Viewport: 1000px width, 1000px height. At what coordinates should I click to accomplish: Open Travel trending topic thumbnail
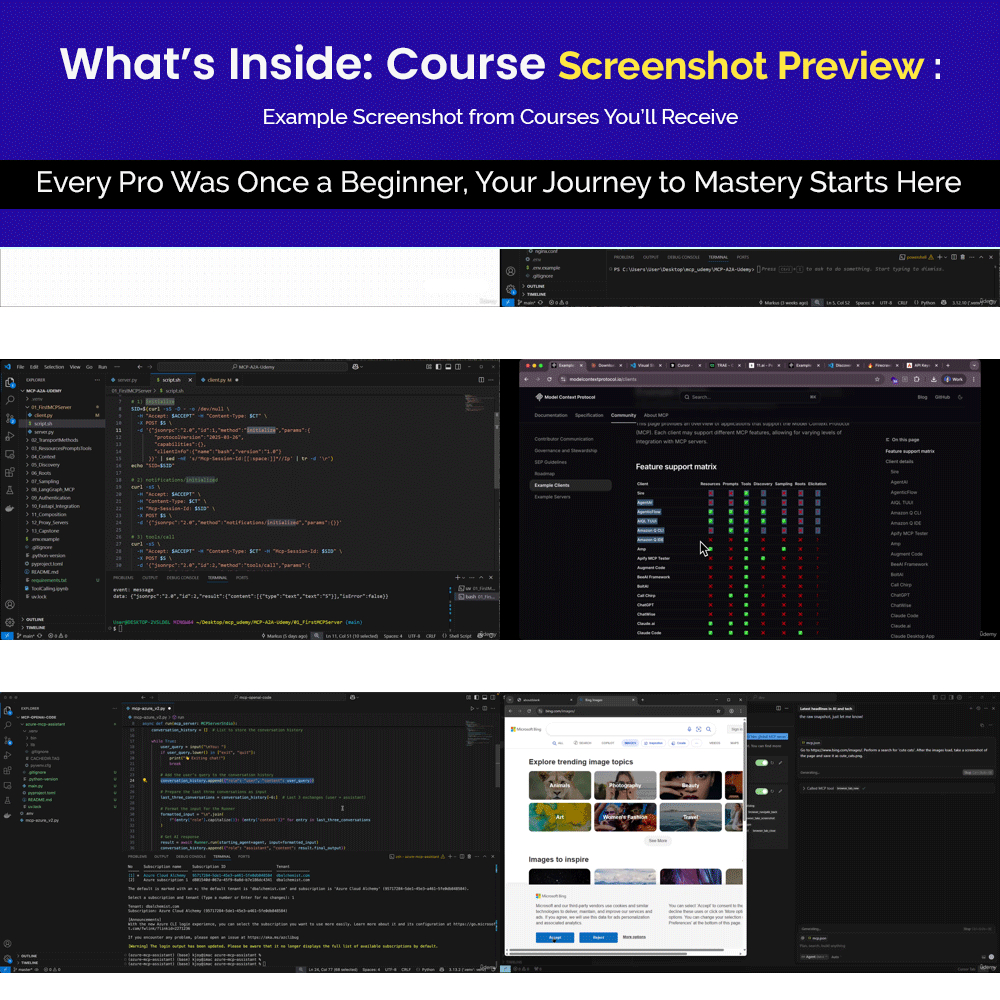[x=691, y=817]
